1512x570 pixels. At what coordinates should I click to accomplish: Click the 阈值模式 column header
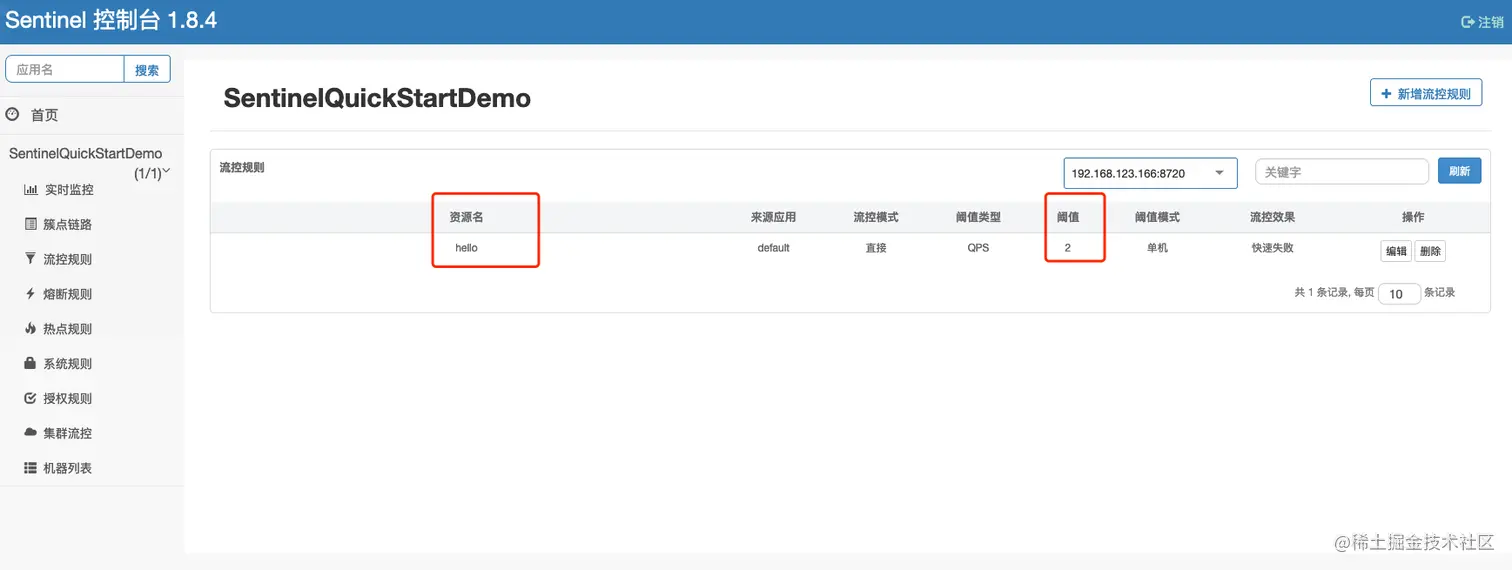click(1157, 217)
